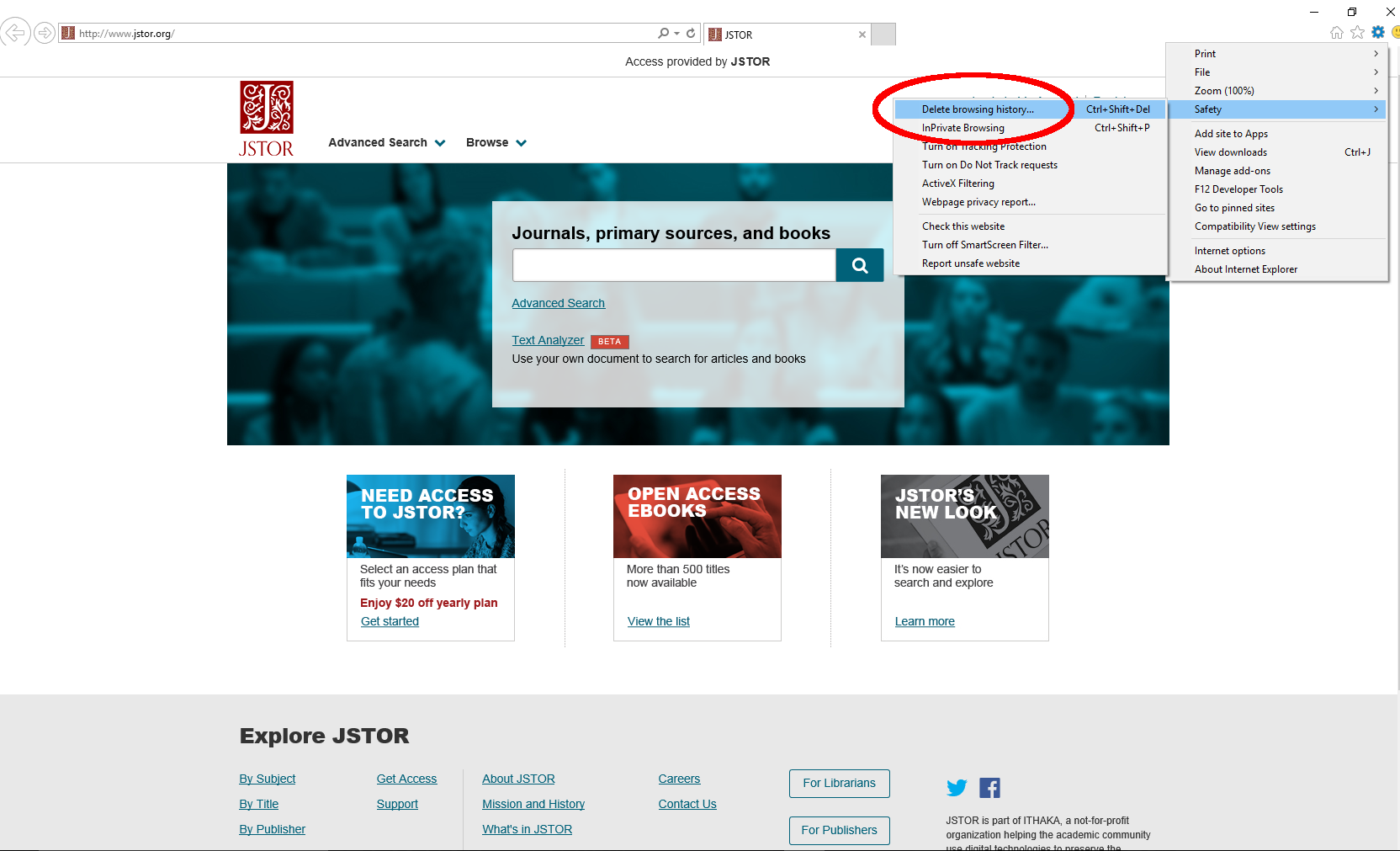Click the View the list link
The height and width of the screenshot is (851, 1400).
pyautogui.click(x=658, y=621)
